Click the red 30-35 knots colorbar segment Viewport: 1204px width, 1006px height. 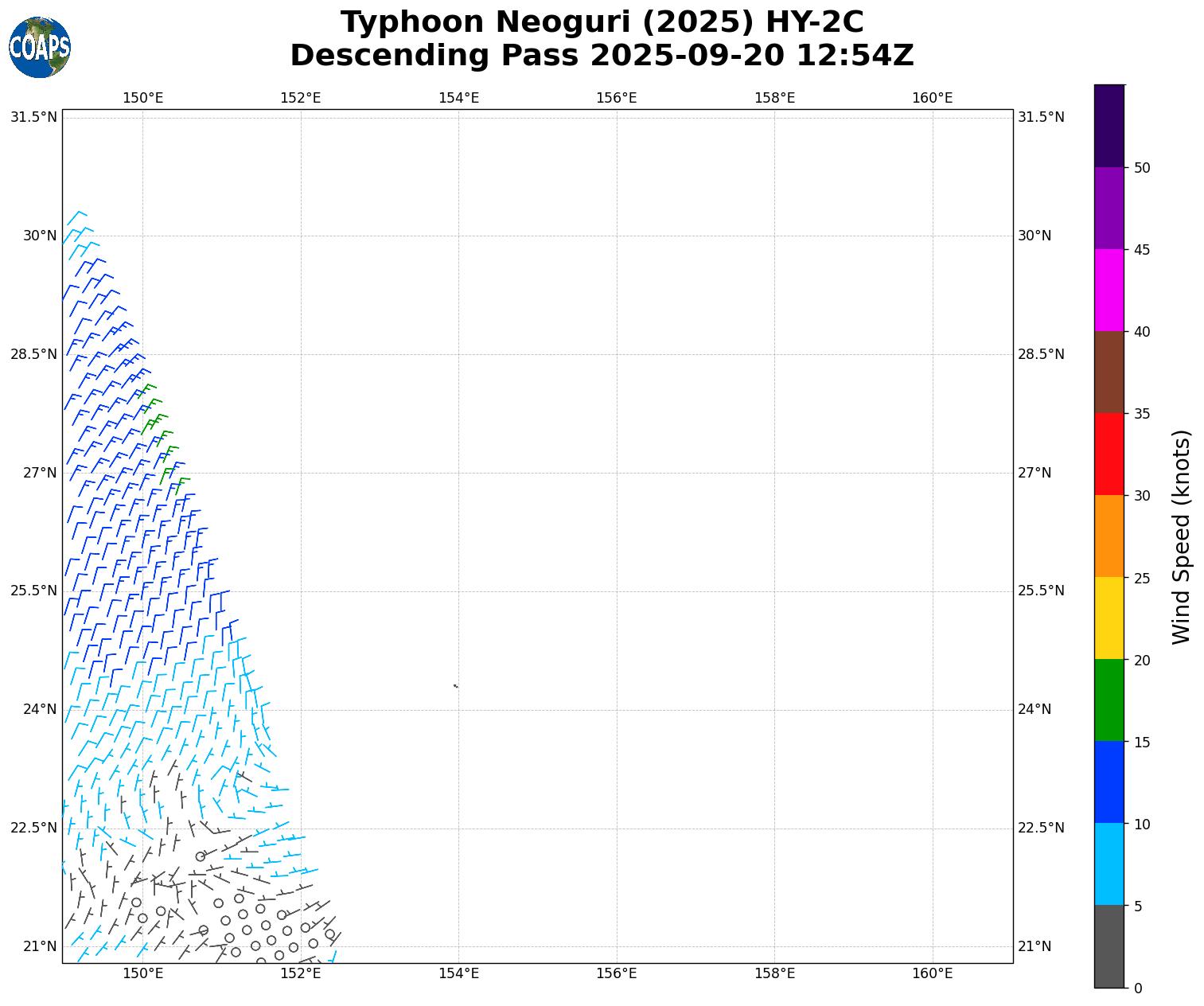tap(1109, 454)
